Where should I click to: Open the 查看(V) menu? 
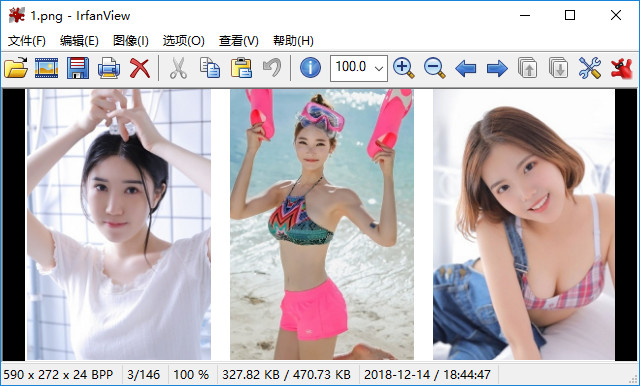pyautogui.click(x=239, y=41)
